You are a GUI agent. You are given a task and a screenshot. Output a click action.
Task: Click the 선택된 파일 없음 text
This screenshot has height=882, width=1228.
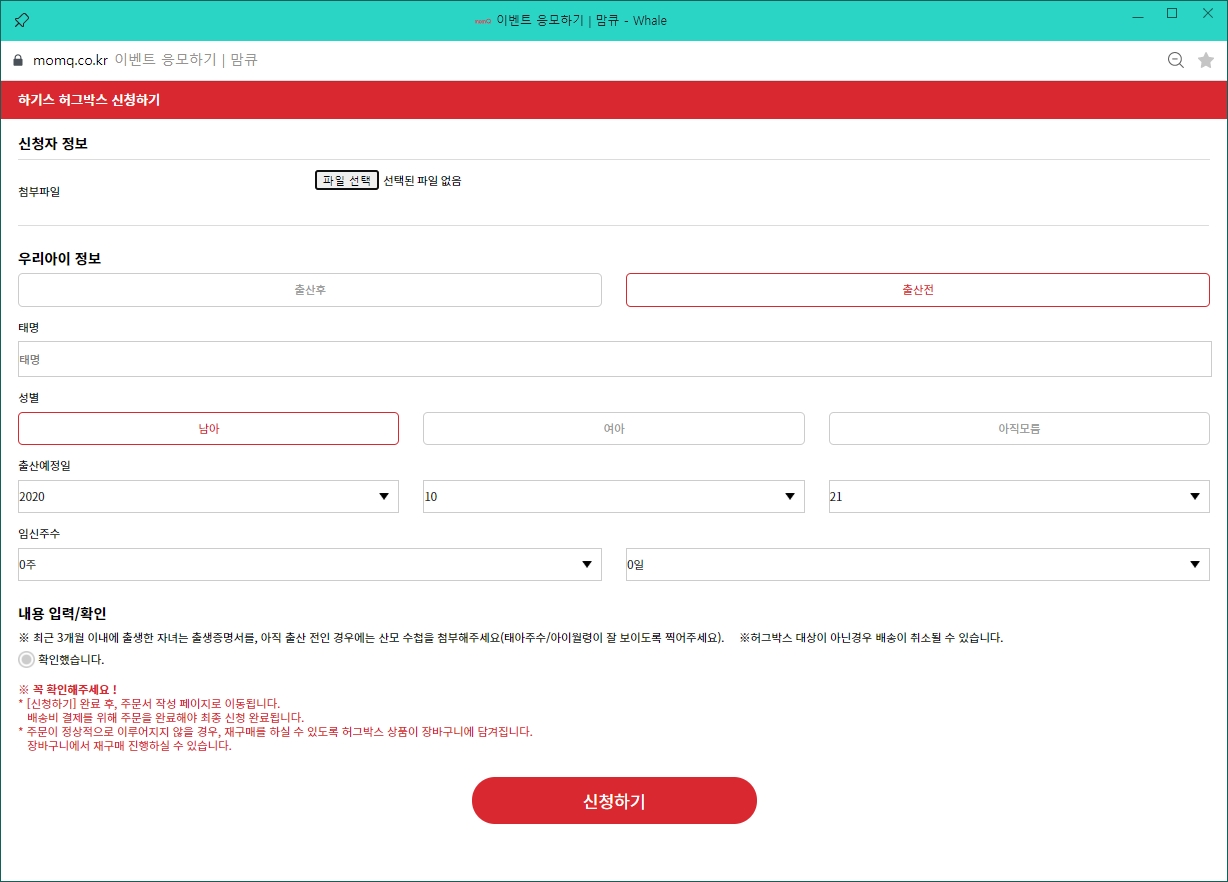422,181
